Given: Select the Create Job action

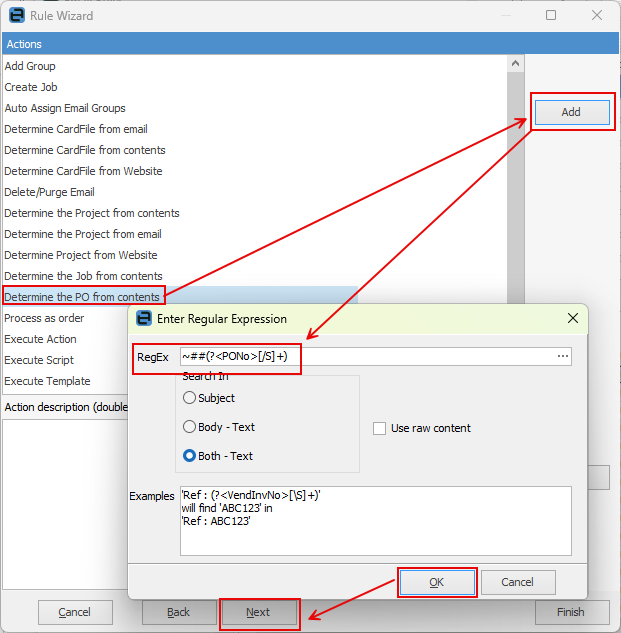Looking at the screenshot, I should click(x=31, y=87).
